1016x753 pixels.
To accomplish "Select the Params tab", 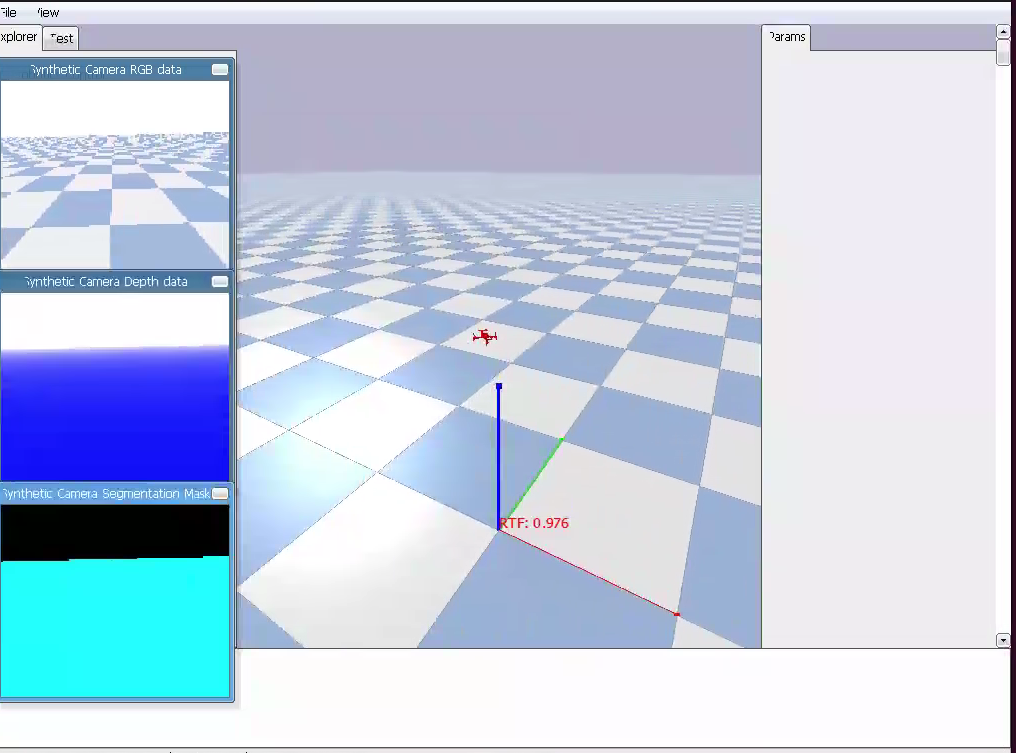I will coord(786,37).
